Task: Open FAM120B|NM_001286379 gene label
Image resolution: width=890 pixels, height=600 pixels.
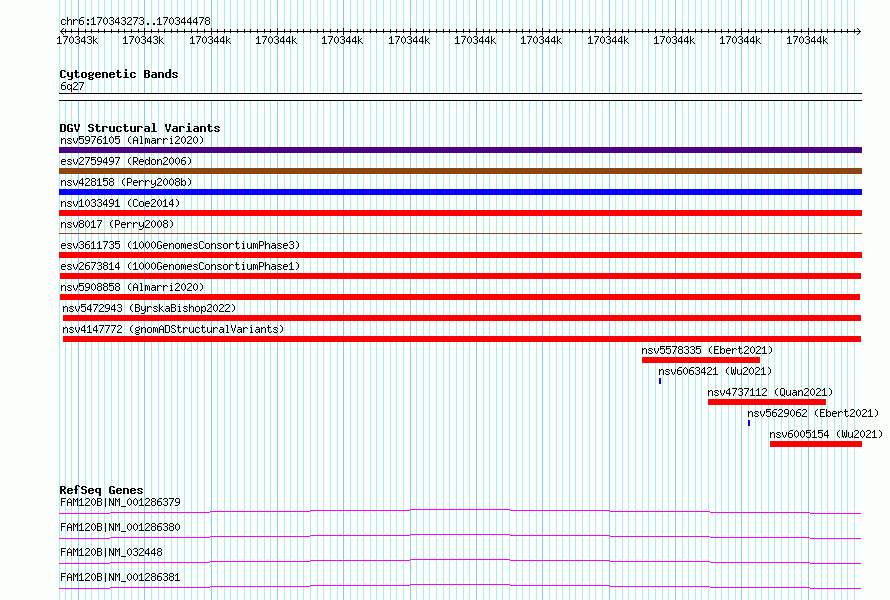Action: click(120, 502)
